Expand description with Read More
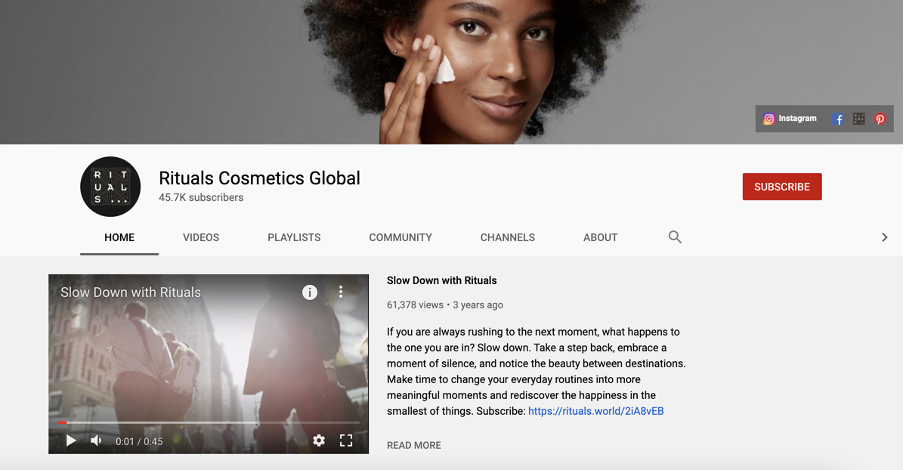Viewport: 904px width, 470px height. (414, 445)
